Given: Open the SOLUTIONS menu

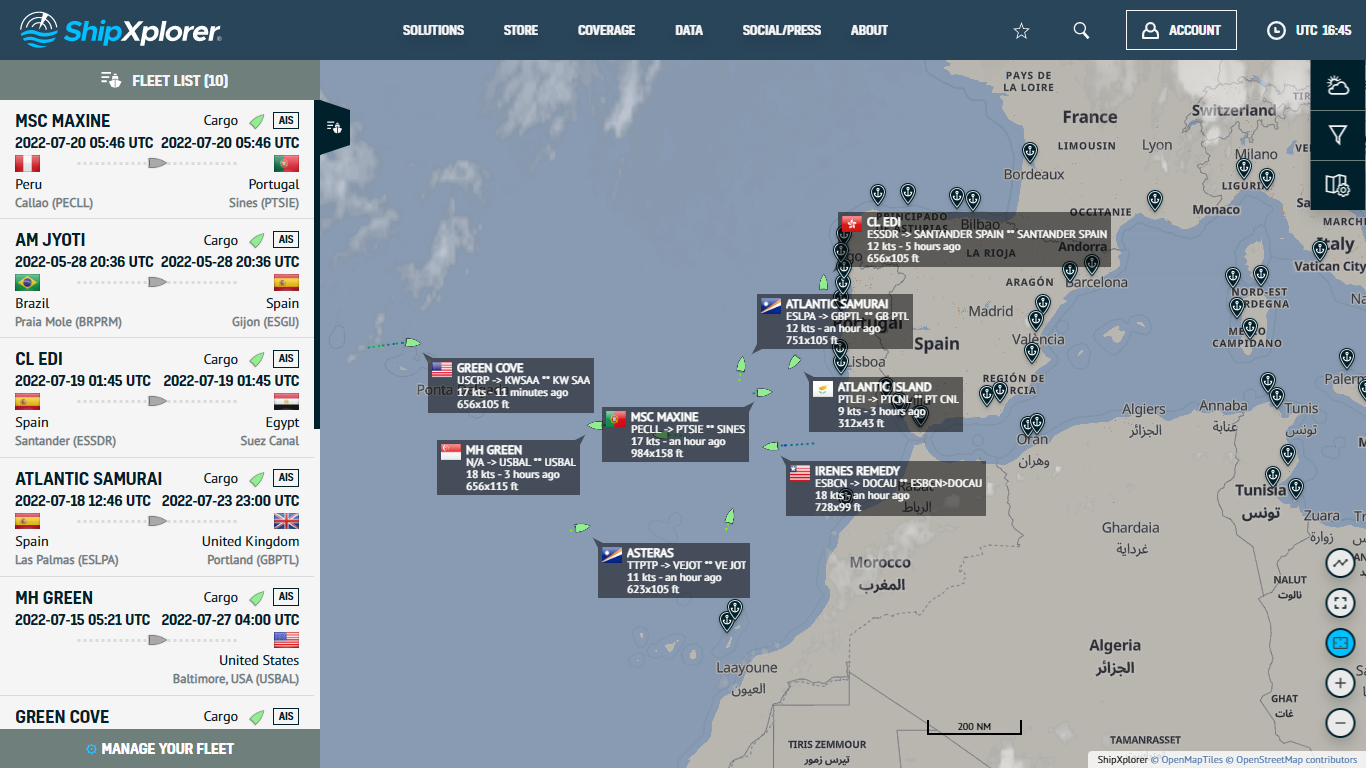Looking at the screenshot, I should click(433, 30).
